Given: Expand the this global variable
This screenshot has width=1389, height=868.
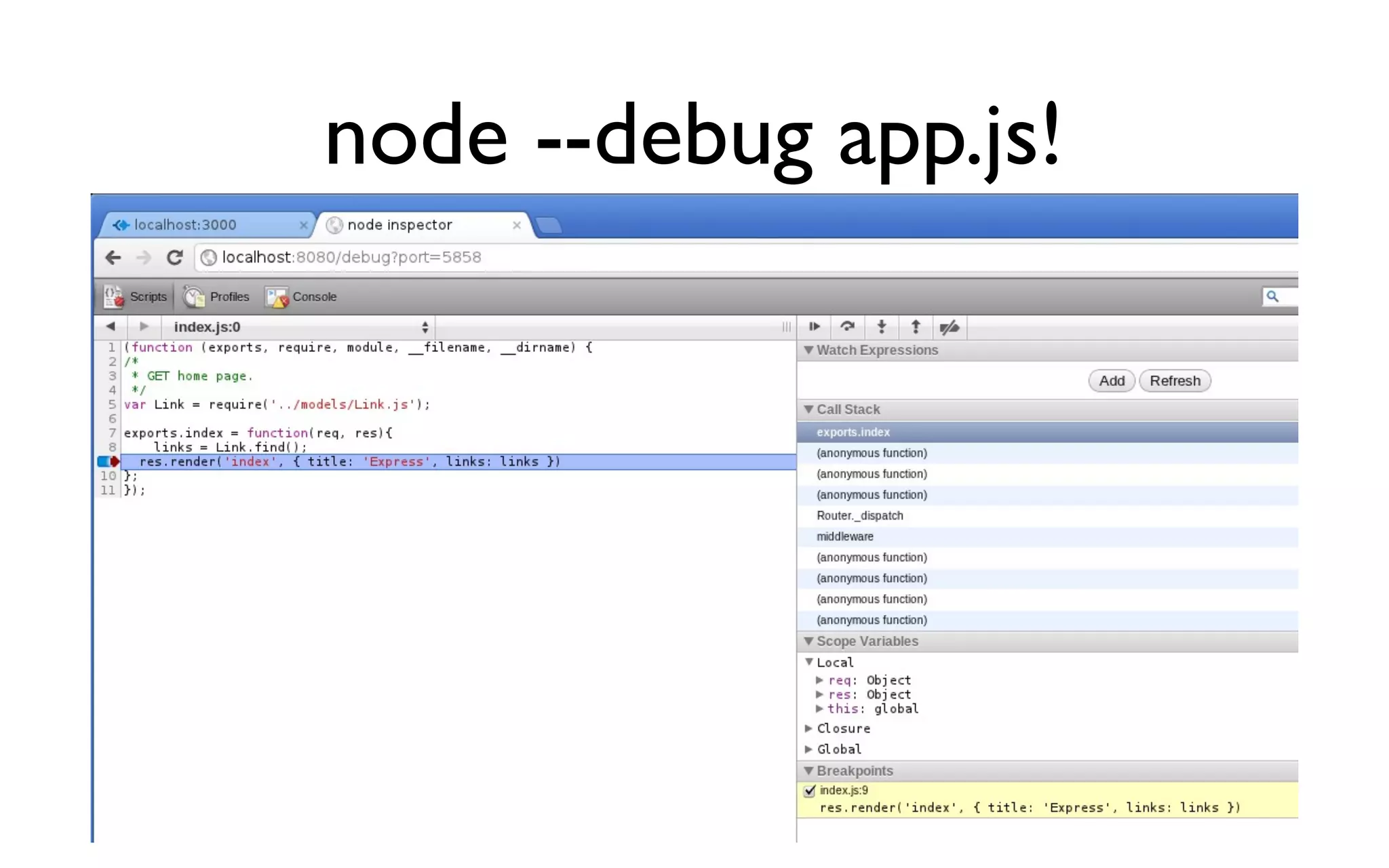Looking at the screenshot, I should (819, 709).
